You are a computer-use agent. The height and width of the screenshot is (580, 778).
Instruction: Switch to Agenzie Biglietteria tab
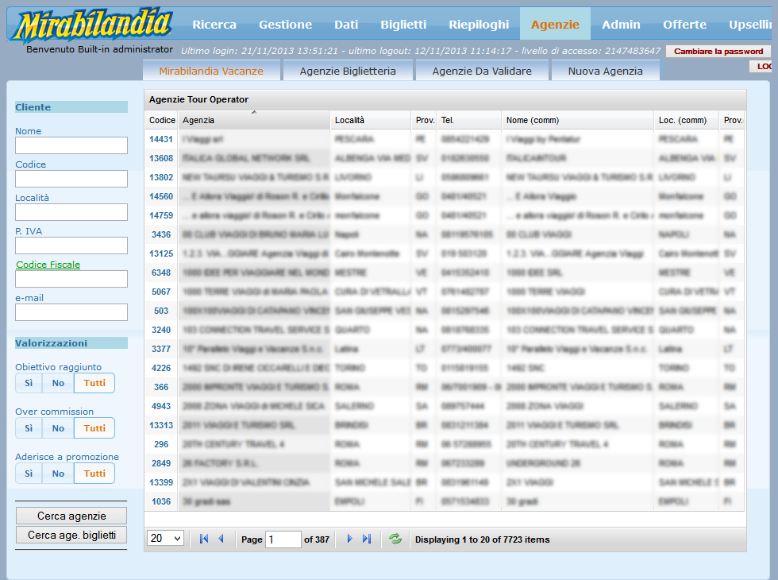(x=348, y=71)
